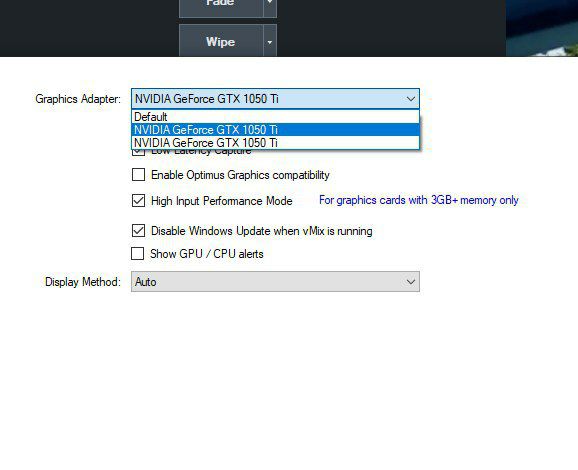578x470 pixels.
Task: Uncheck Disable Windows Update when vMix is running
Action: tap(138, 231)
